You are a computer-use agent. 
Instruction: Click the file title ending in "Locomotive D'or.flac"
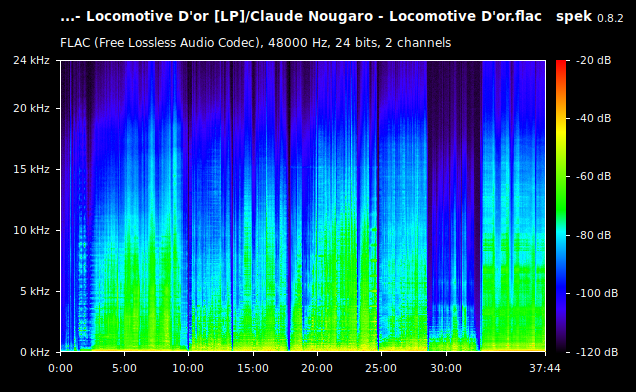(x=301, y=17)
